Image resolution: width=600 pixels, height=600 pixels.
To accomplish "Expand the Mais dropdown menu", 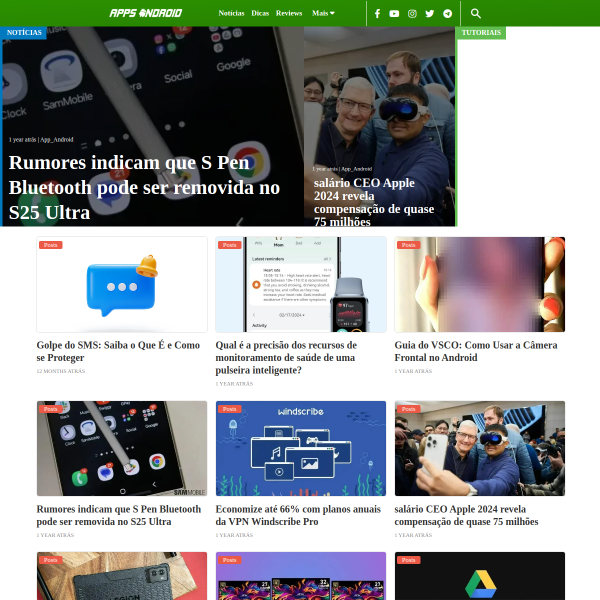I will [323, 13].
